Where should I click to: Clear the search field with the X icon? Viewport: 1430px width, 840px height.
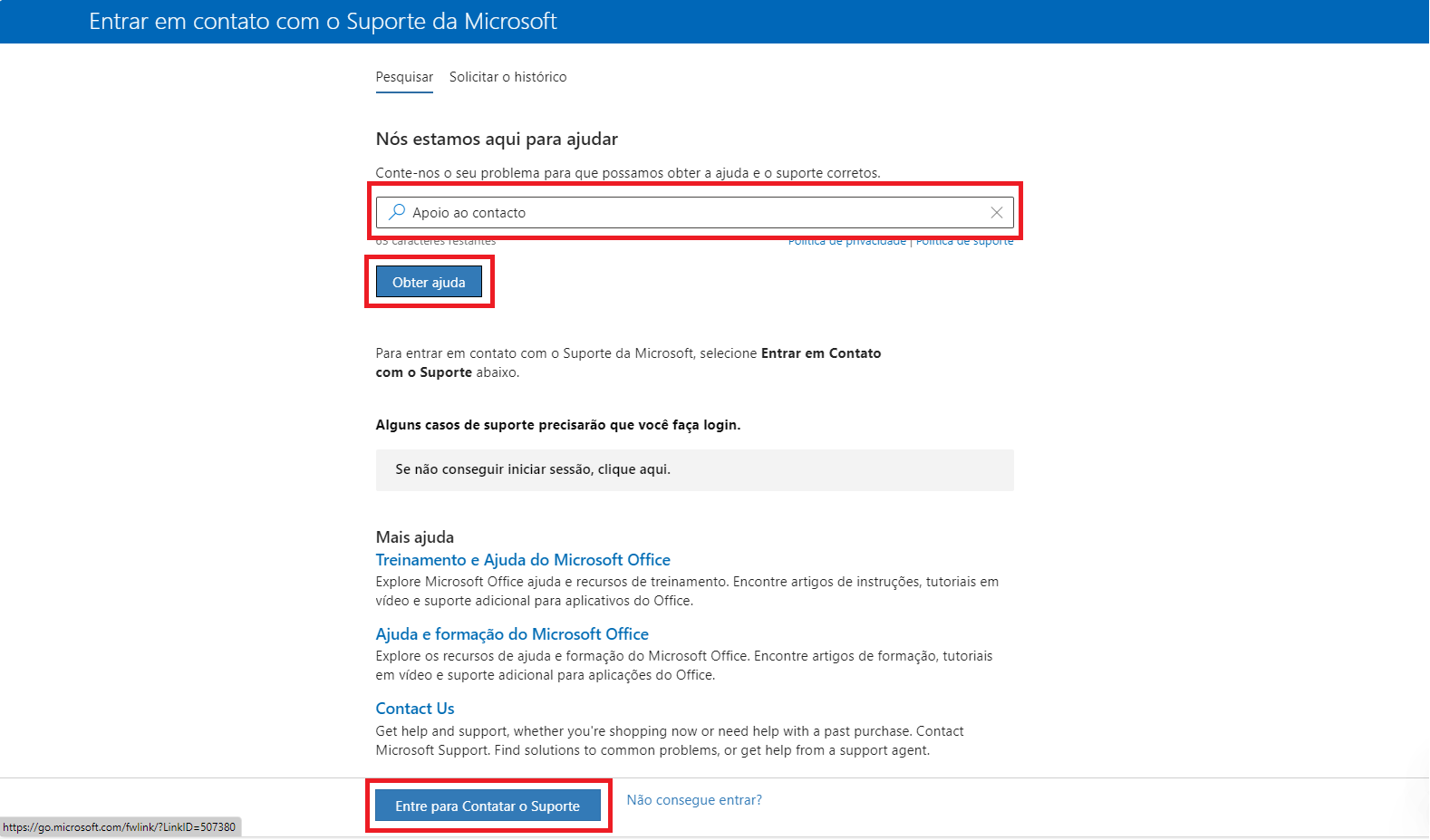[996, 212]
